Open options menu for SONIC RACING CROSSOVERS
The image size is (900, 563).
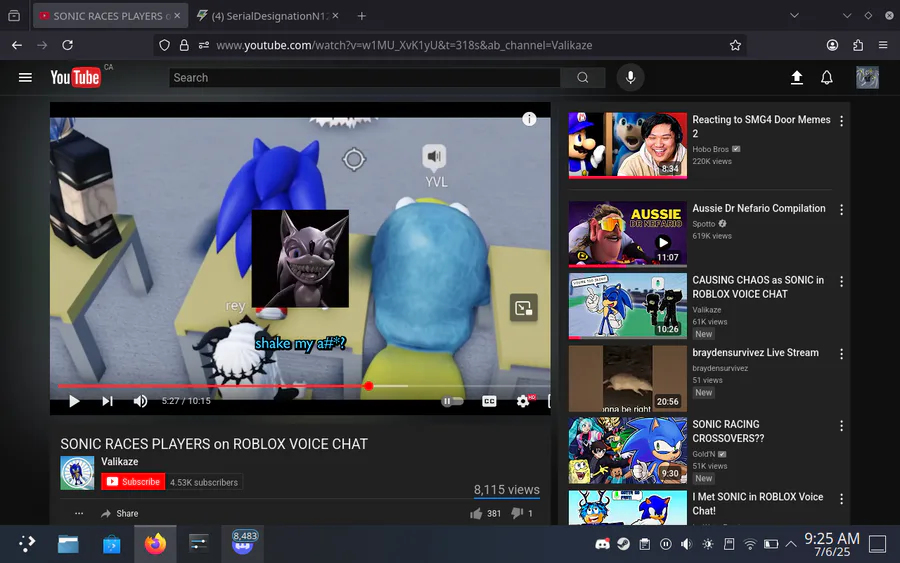[x=841, y=426]
